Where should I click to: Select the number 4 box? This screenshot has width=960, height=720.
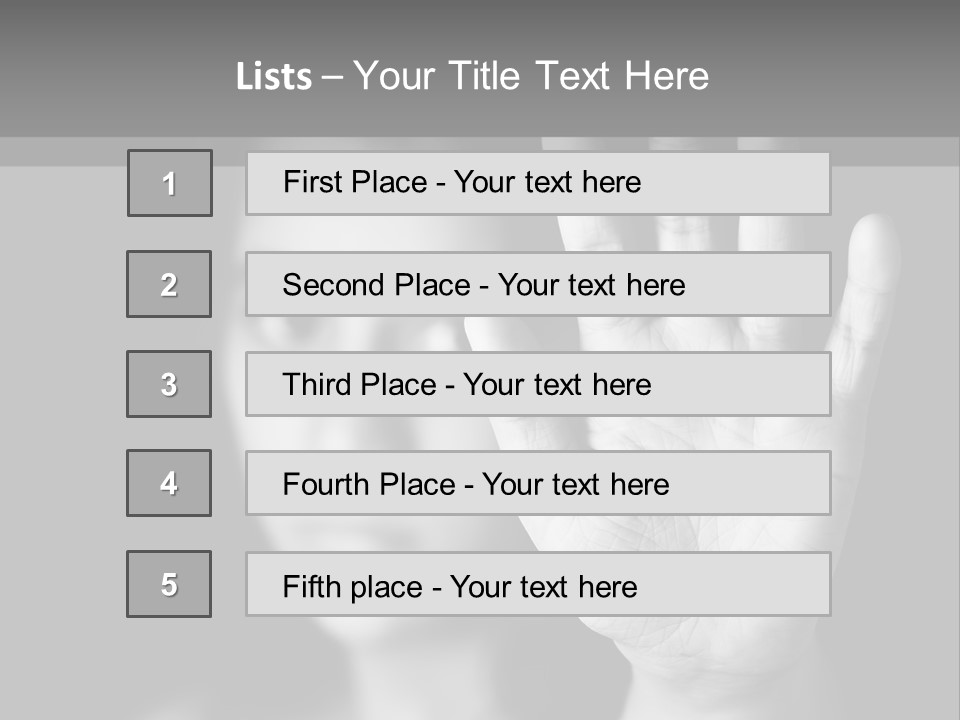point(169,483)
